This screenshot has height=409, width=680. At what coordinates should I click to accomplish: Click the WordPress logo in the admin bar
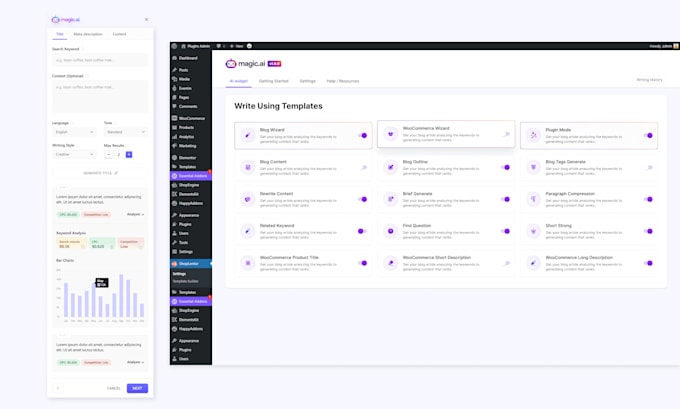click(x=174, y=46)
